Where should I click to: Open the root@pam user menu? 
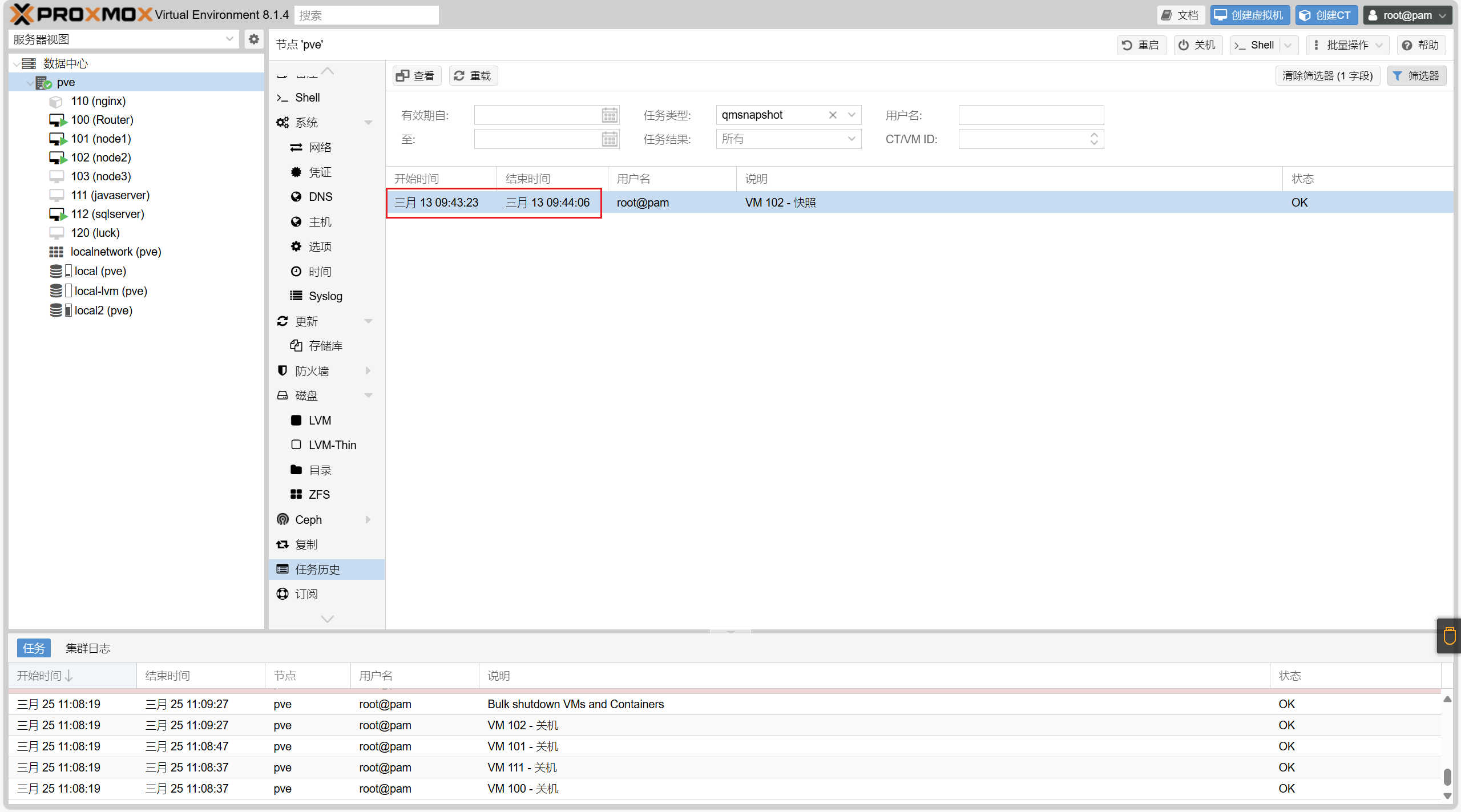[1407, 15]
